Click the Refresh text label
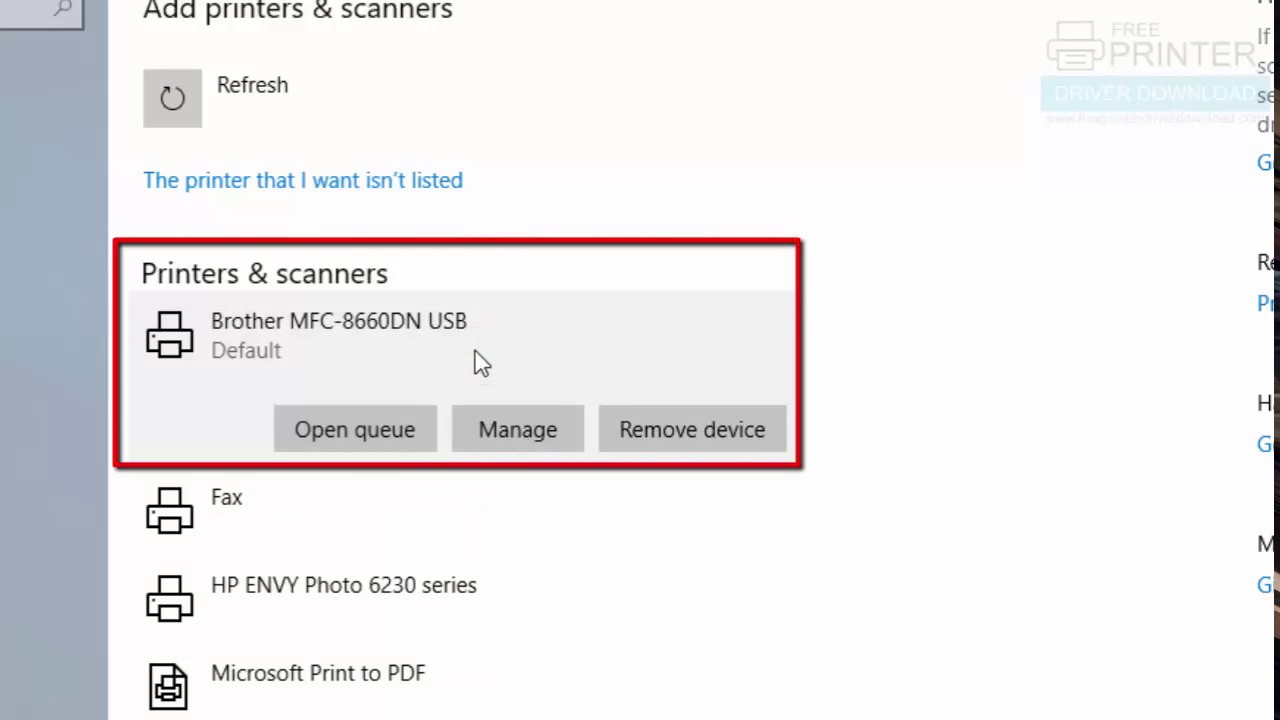The width and height of the screenshot is (1280, 720). click(x=252, y=85)
